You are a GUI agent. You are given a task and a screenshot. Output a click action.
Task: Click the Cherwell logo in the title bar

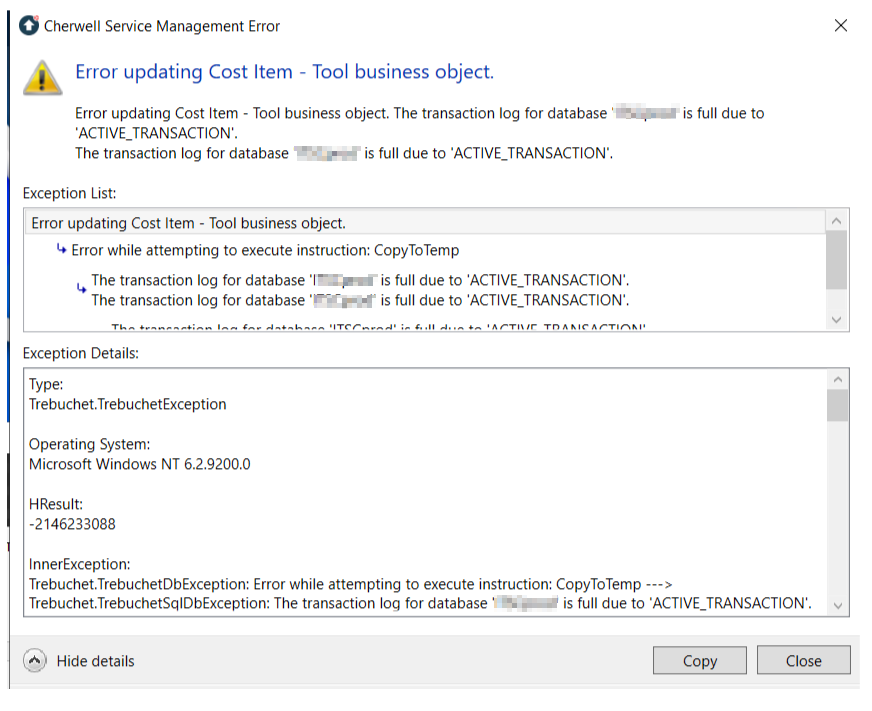coord(26,27)
